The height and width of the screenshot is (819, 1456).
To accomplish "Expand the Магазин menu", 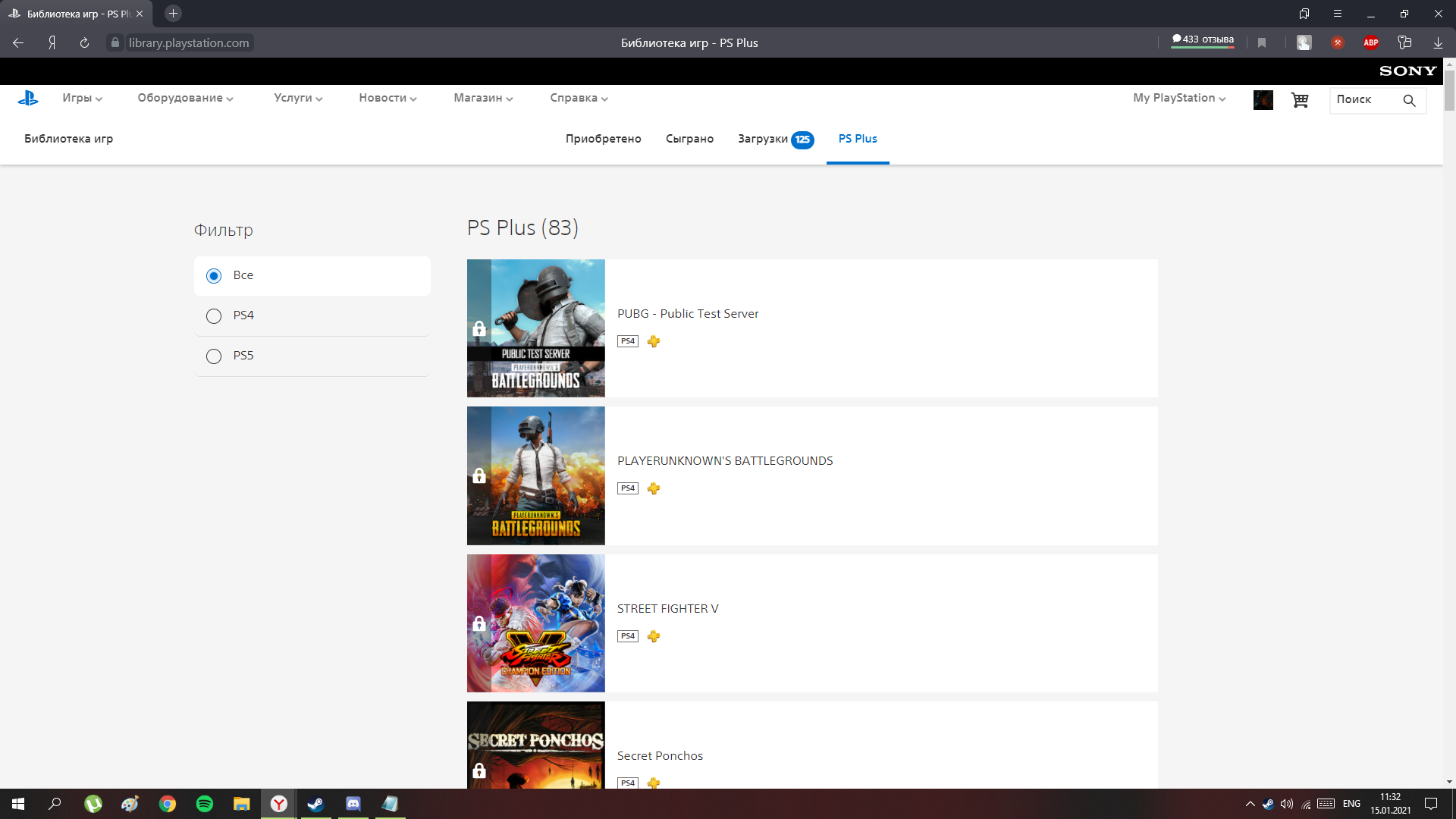I will (x=483, y=98).
